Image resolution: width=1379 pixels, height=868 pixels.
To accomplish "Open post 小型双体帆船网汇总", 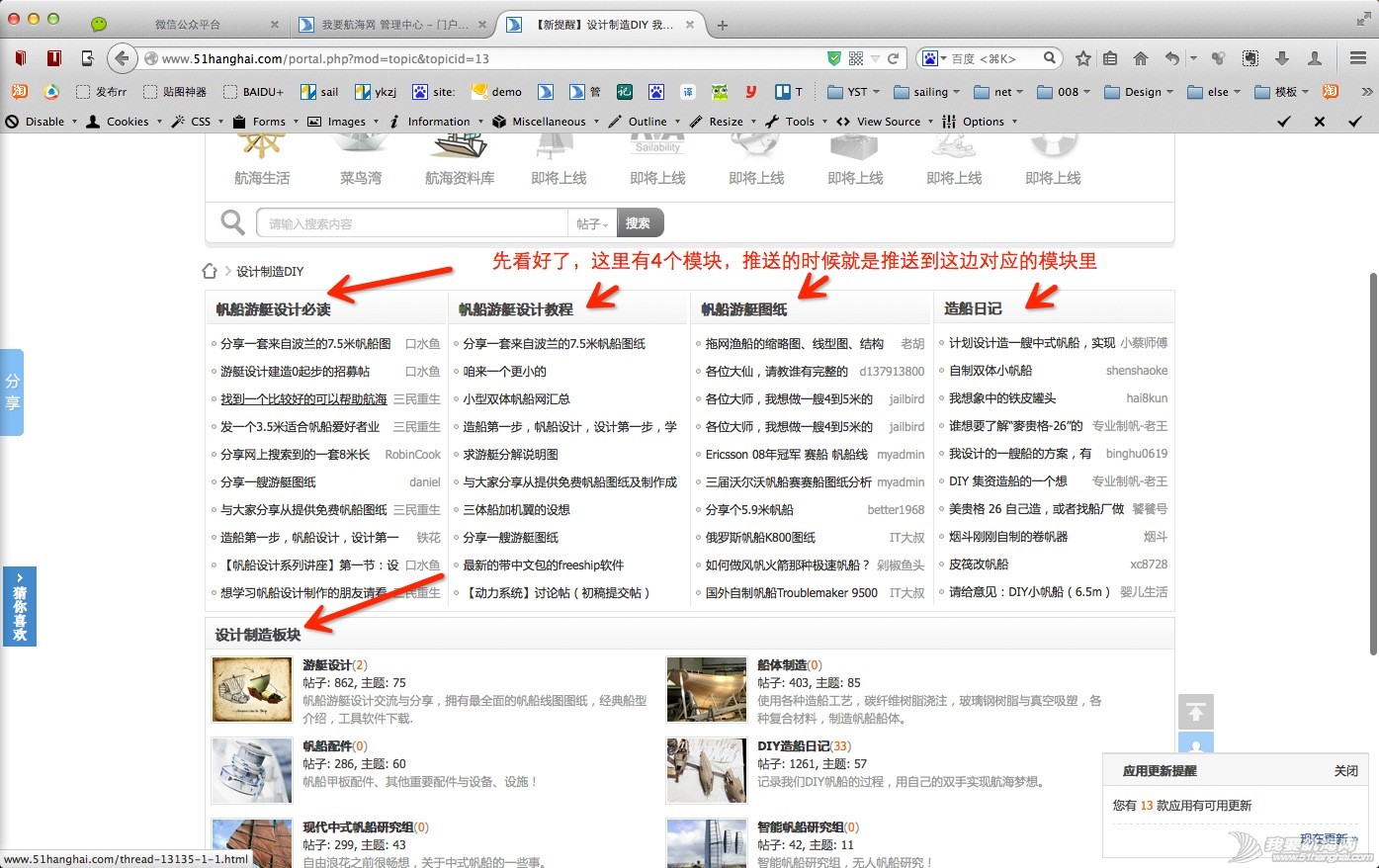I will [516, 399].
